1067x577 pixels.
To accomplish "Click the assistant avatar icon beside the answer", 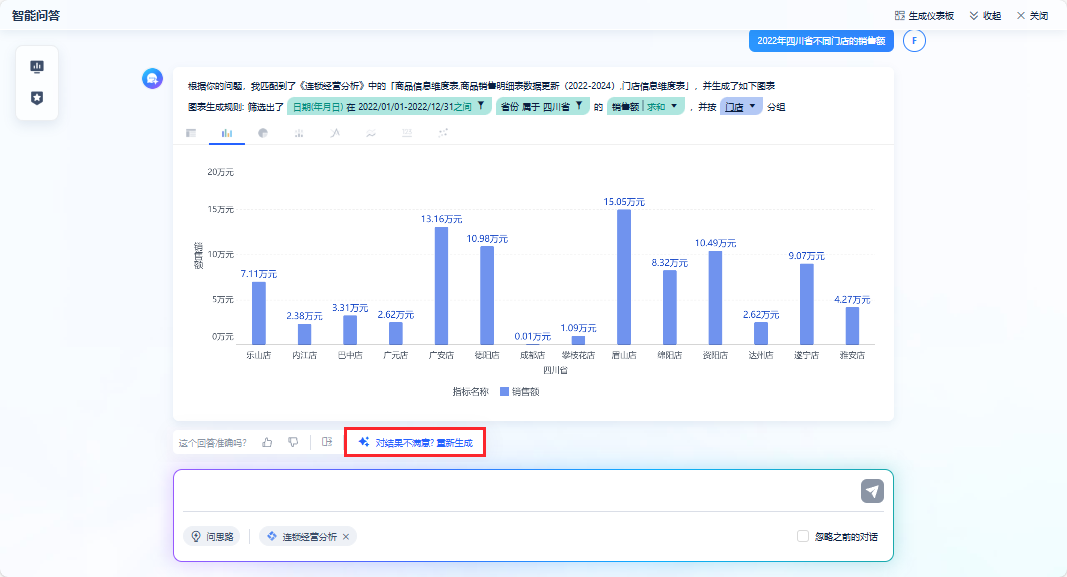I will 152,78.
